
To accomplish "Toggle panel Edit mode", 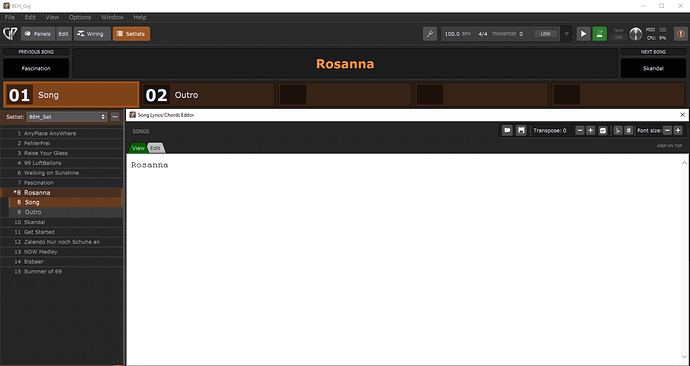I will tap(64, 34).
